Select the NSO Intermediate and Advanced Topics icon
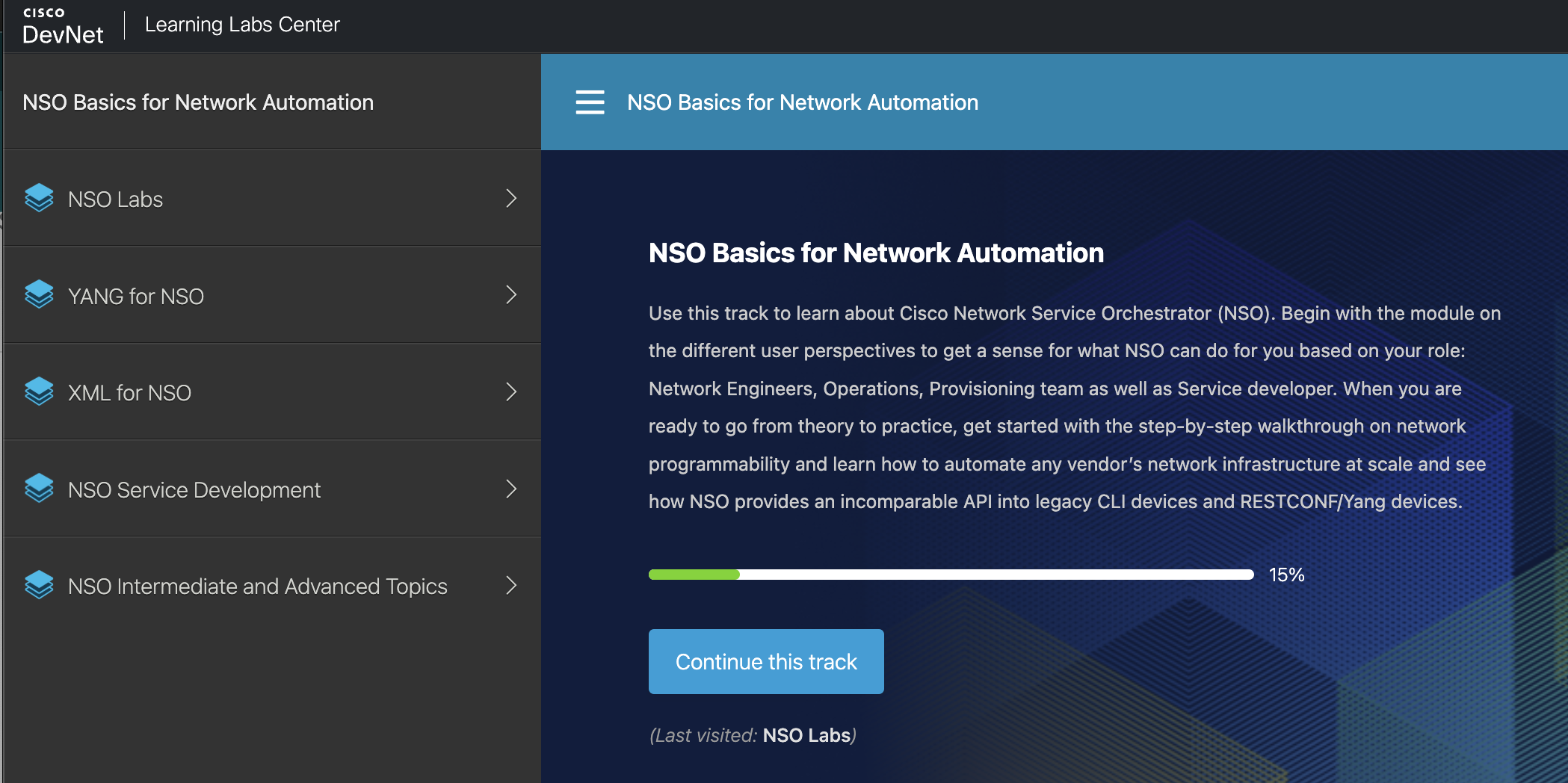1568x783 pixels. pos(39,585)
